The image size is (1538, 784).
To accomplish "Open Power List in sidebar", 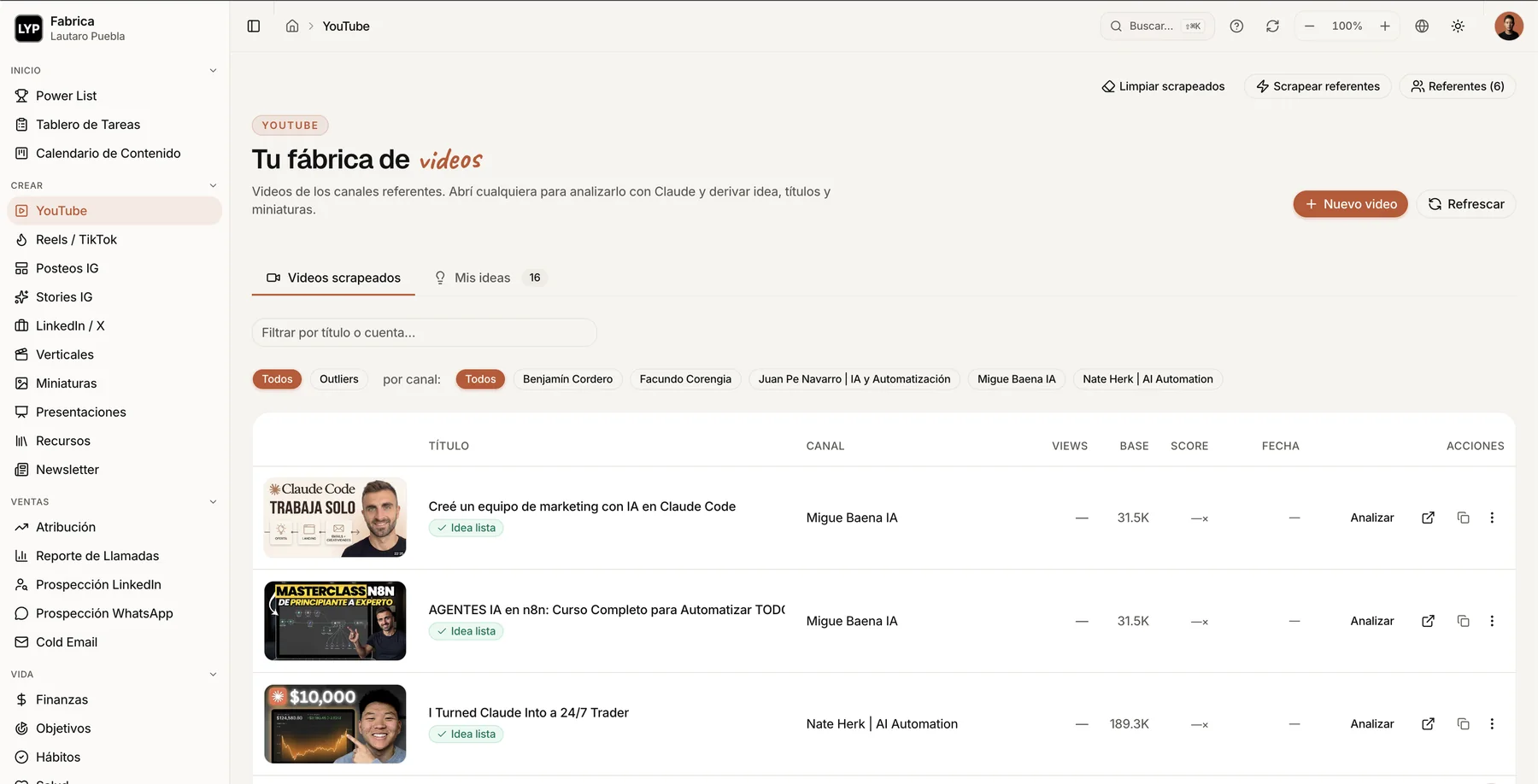I will 114,96.
